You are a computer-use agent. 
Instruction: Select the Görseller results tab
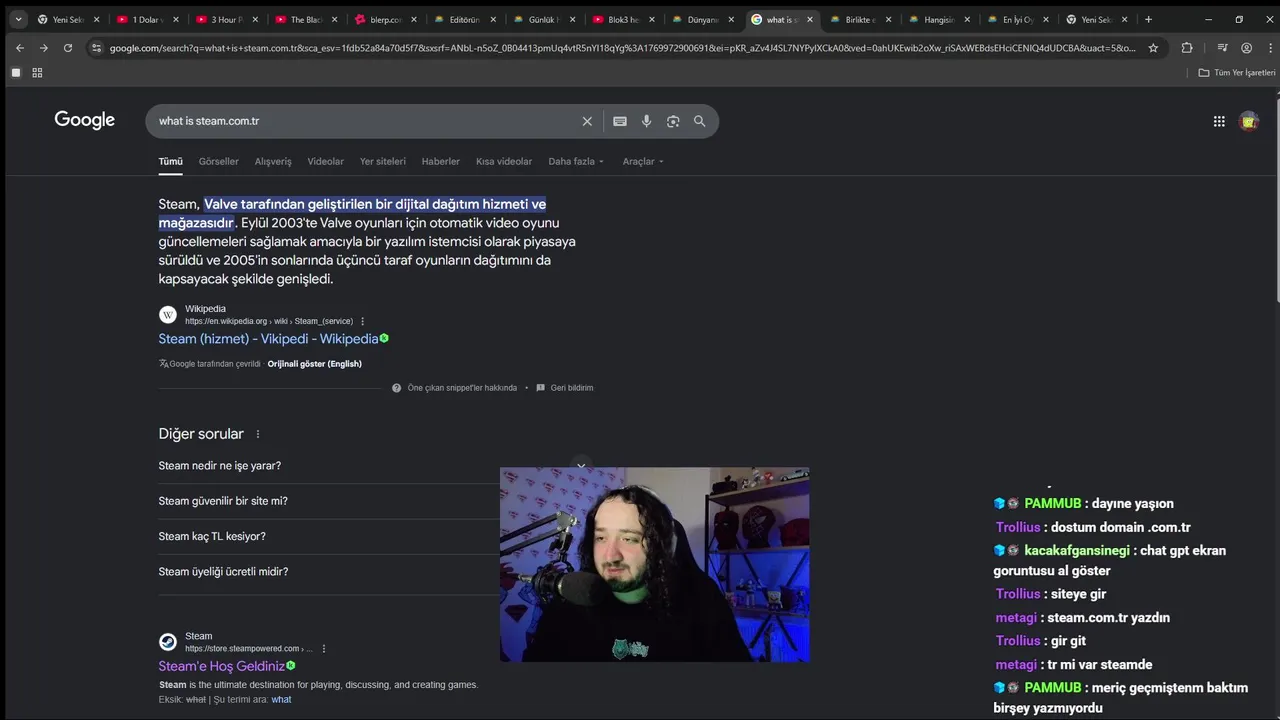218,161
